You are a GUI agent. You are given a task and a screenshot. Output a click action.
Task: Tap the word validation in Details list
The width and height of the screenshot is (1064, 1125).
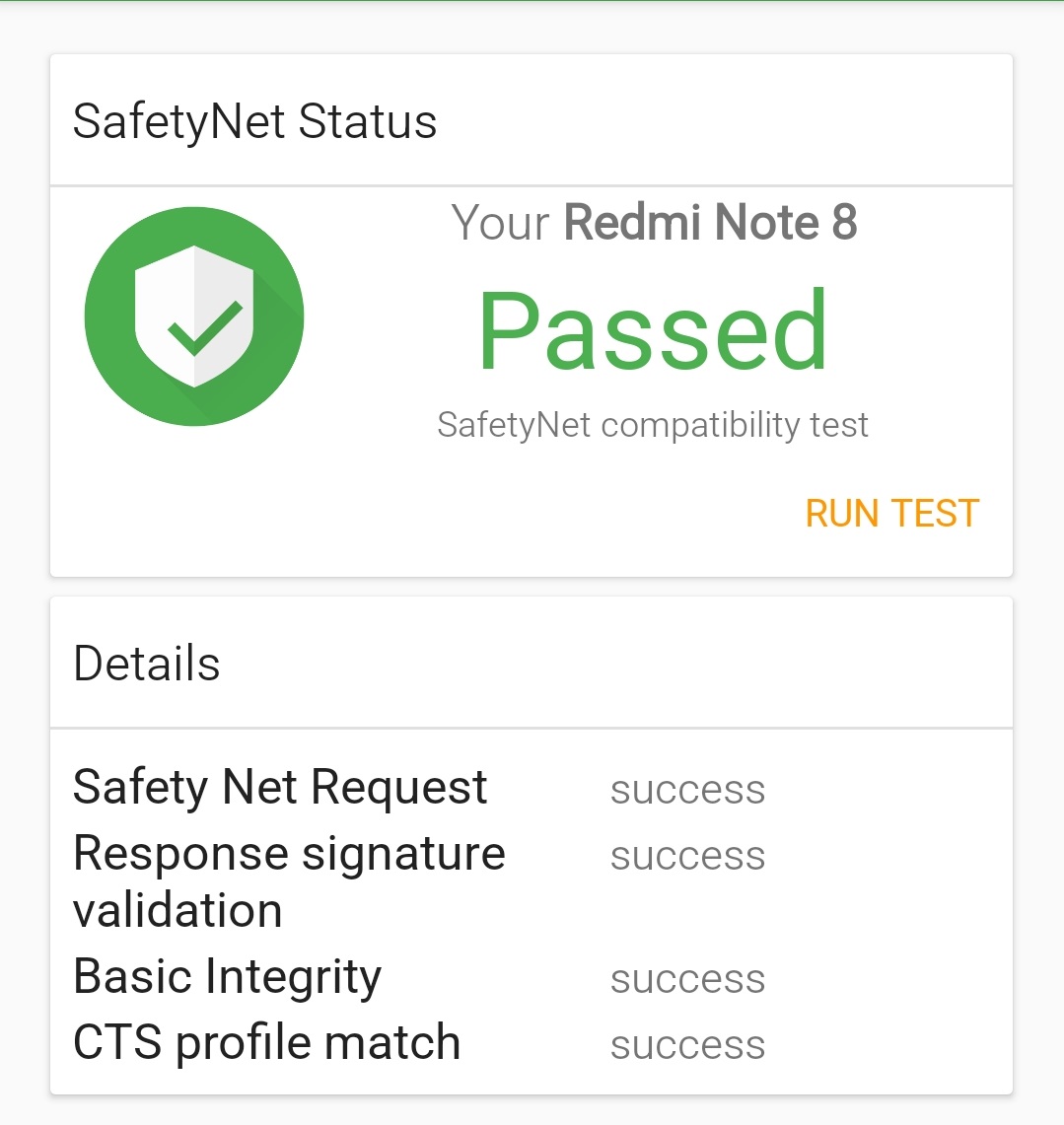[177, 910]
